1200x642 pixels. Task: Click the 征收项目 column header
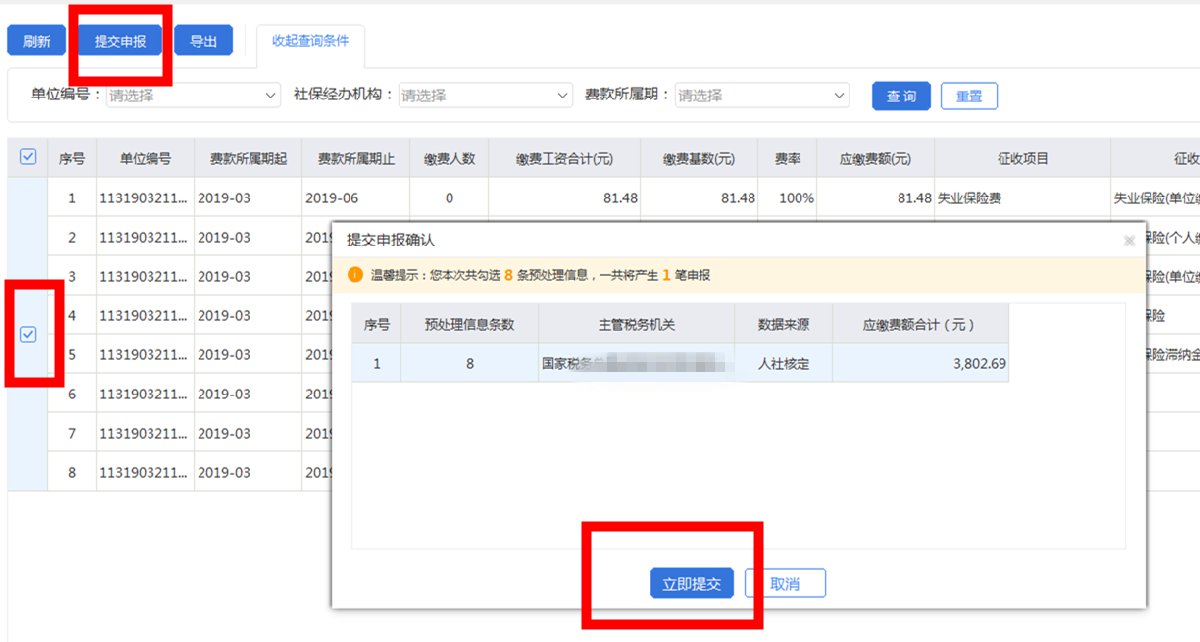click(x=1022, y=159)
